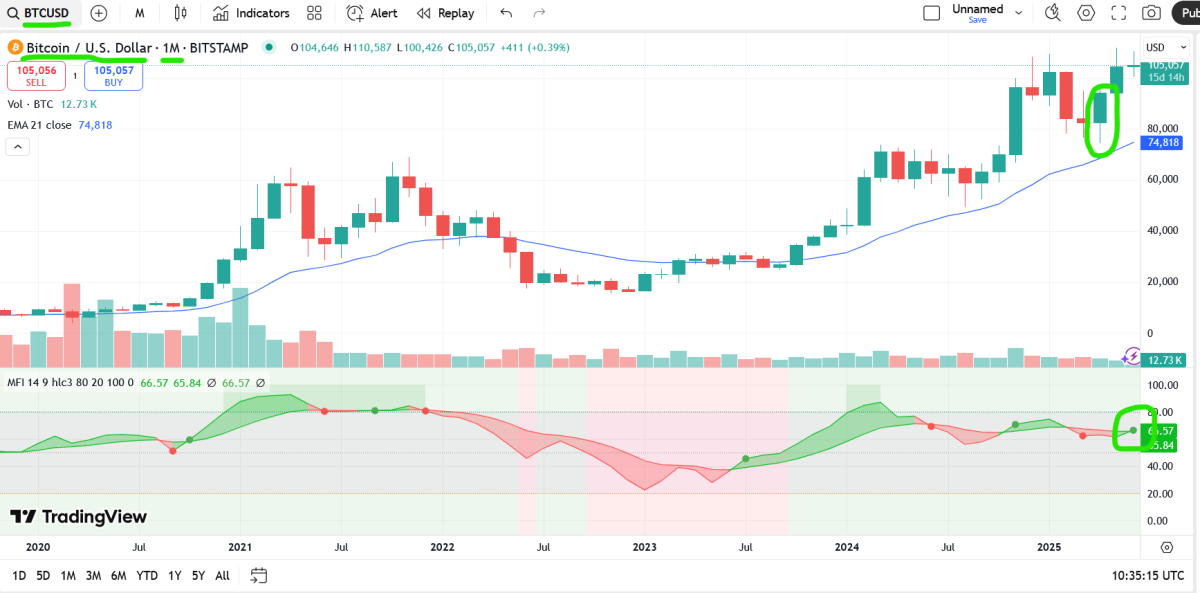The width and height of the screenshot is (1200, 593).
Task: Click the 74,818 EMA price label
Action: [1165, 143]
